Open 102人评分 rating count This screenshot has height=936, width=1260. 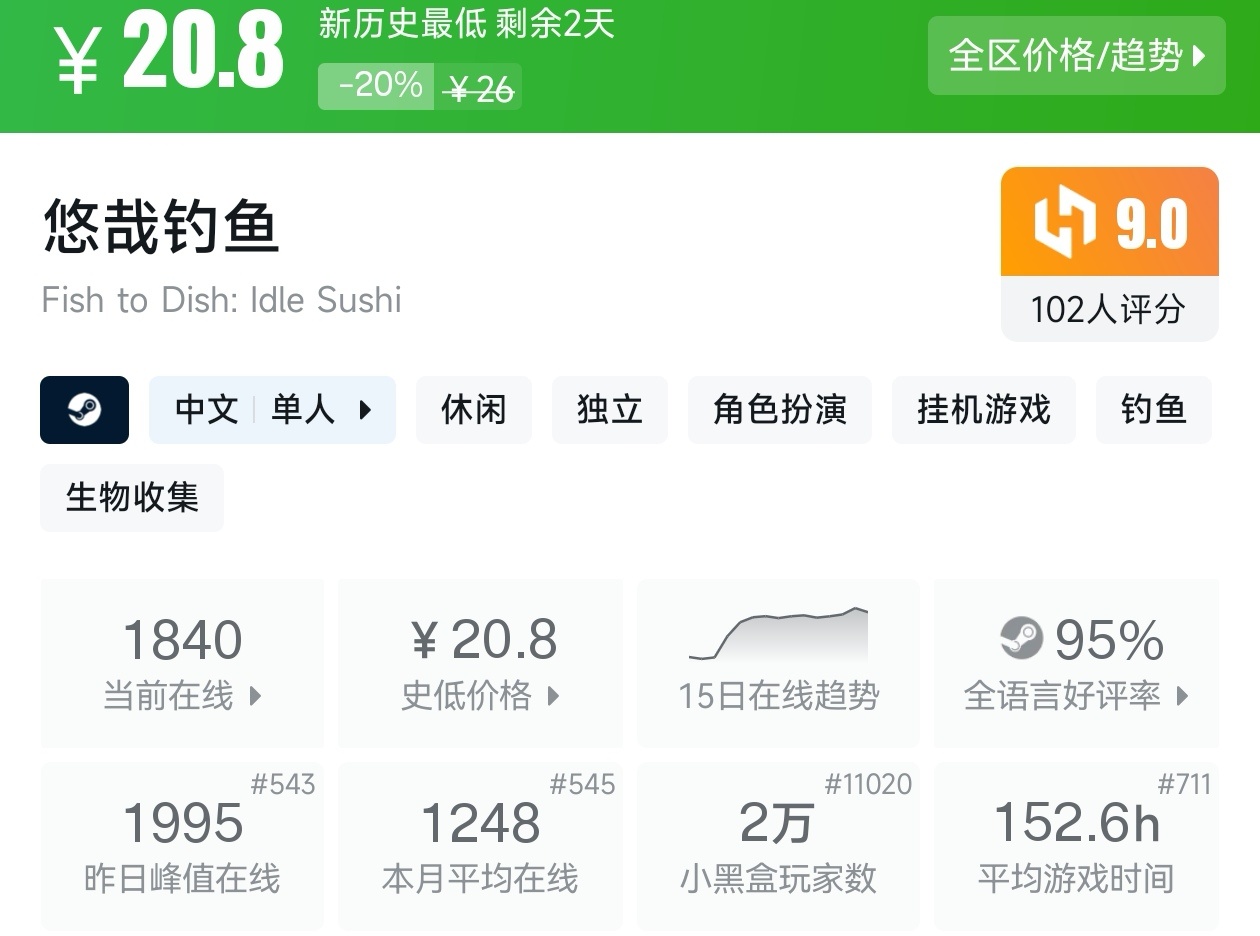click(x=1108, y=309)
